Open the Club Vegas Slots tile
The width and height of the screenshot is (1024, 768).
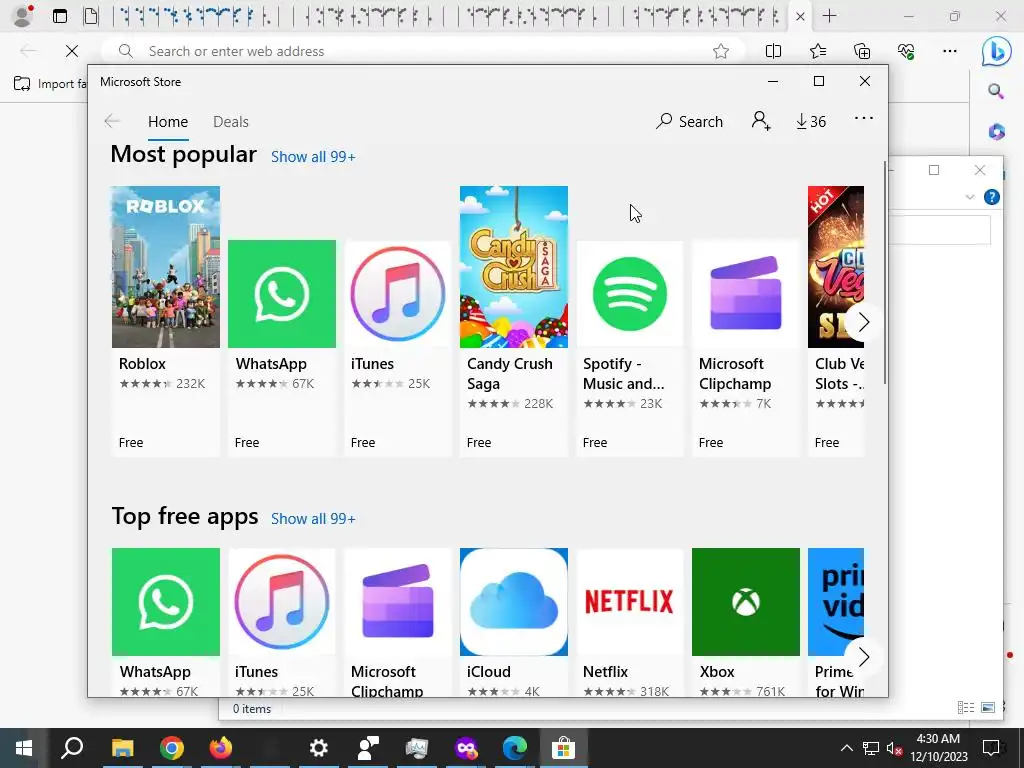pos(836,321)
